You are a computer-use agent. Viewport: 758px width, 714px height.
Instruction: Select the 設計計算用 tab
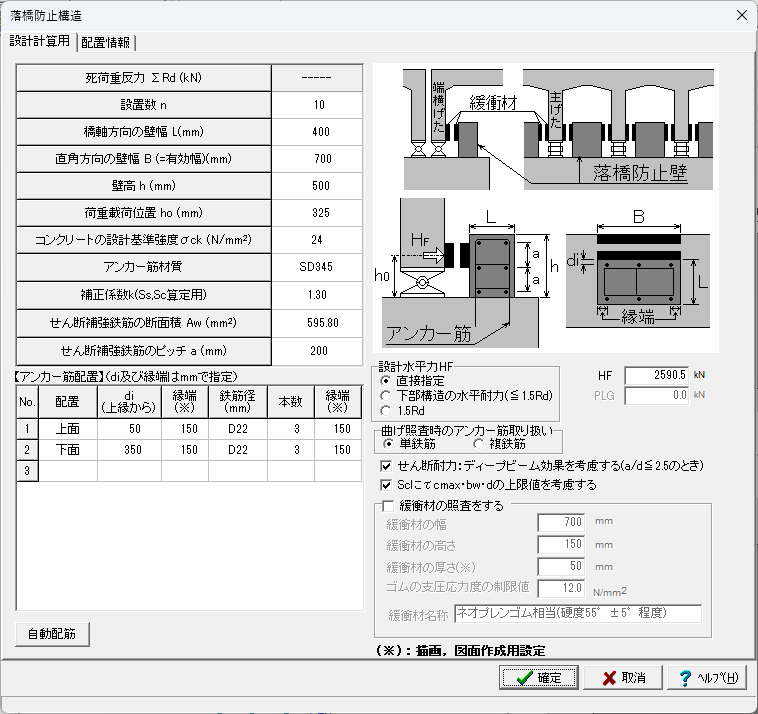[40, 41]
